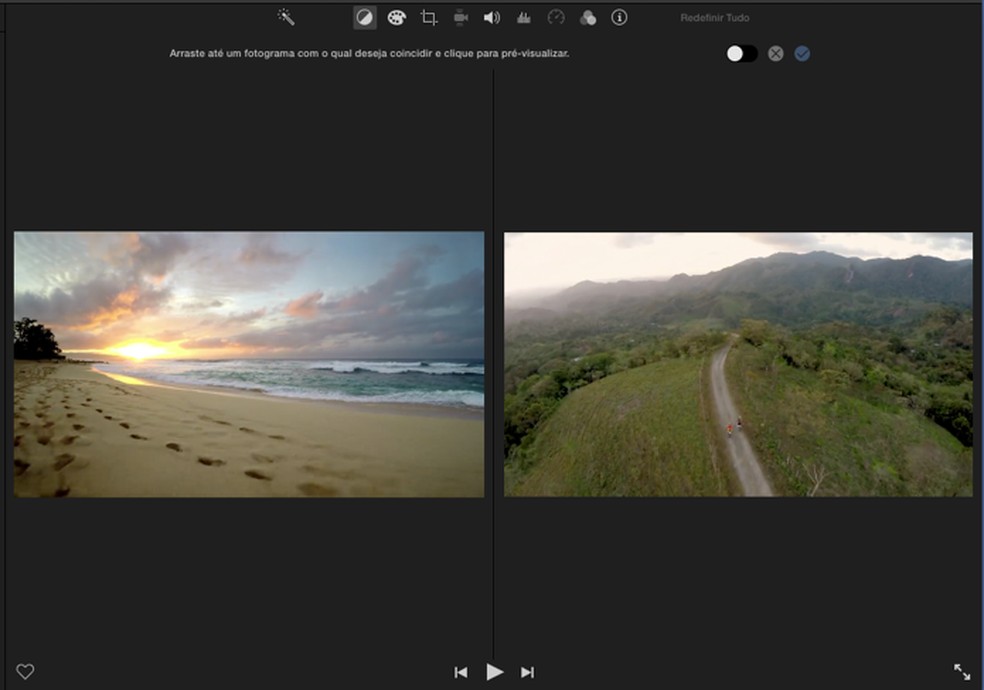984x690 pixels.
Task: Click the magic wand auto-enhance icon
Action: 286,17
